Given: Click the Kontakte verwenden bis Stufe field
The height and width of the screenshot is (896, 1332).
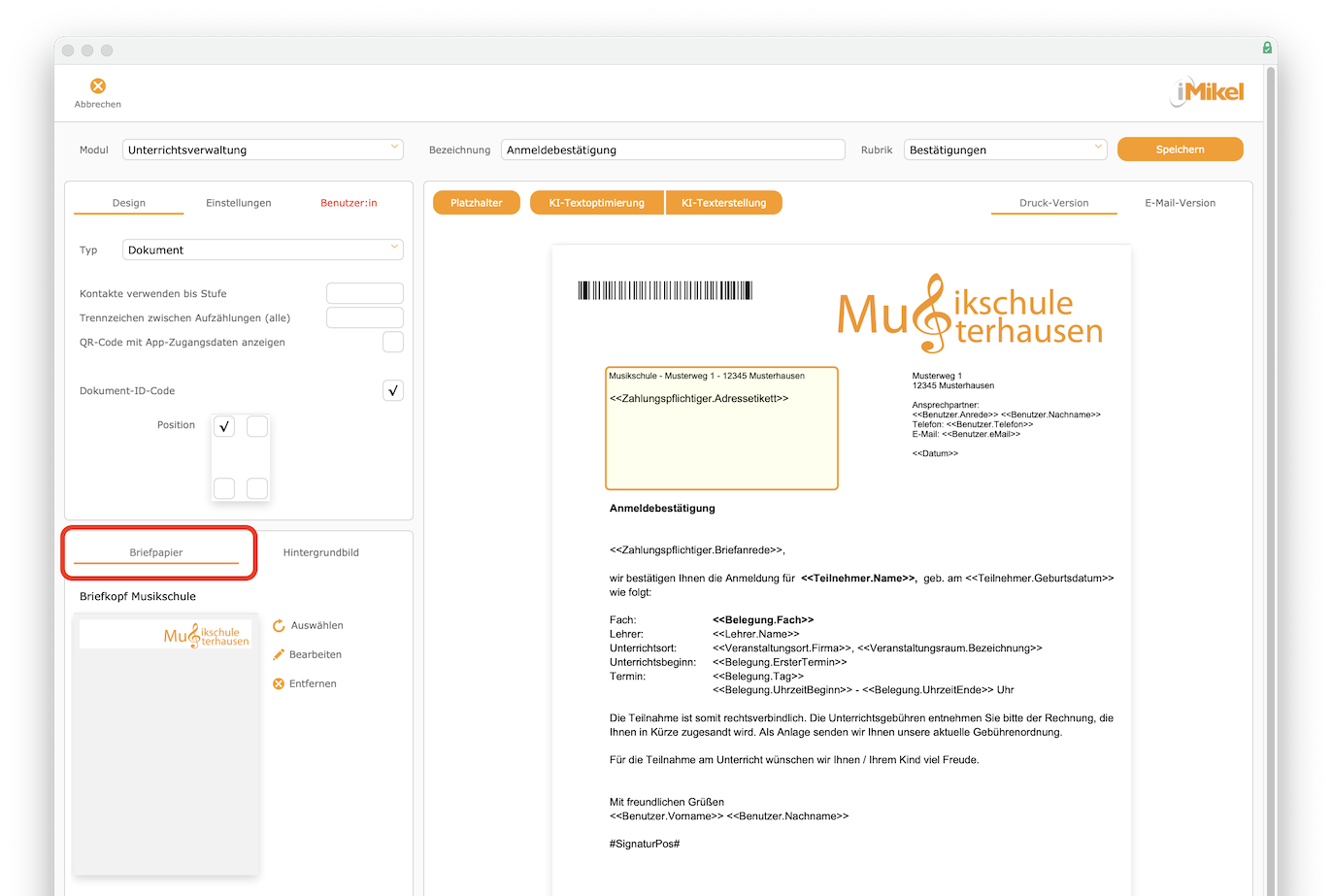Looking at the screenshot, I should [x=365, y=293].
